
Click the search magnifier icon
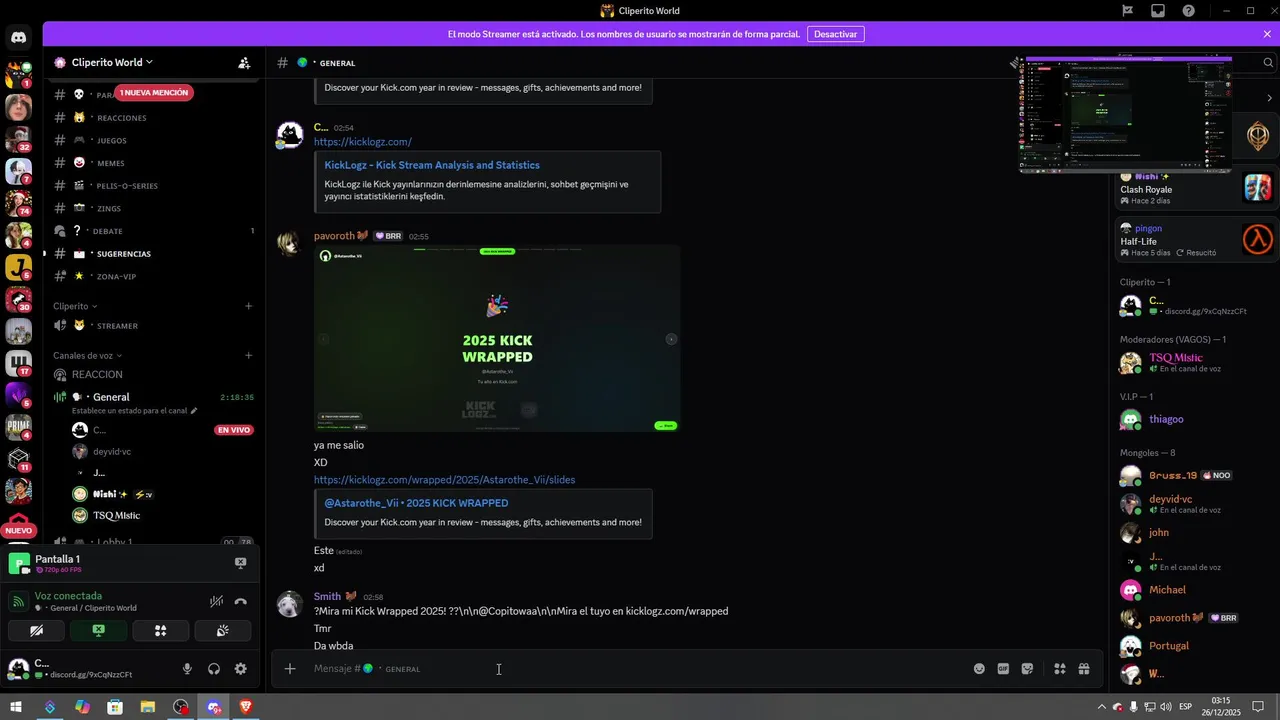click(x=1269, y=62)
